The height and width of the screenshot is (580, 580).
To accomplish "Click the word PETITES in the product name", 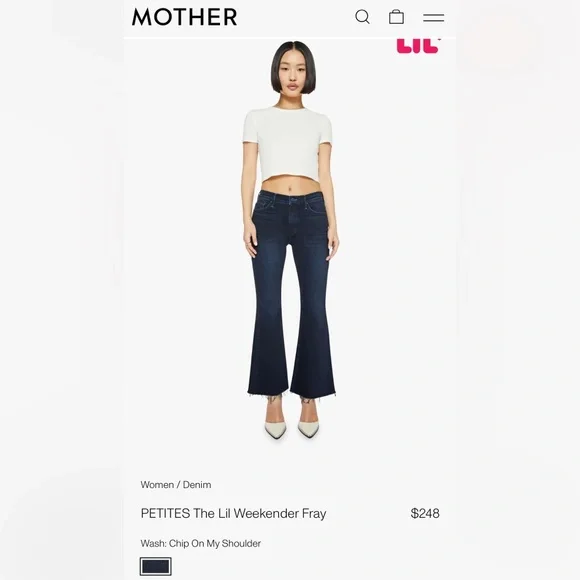I will (x=165, y=513).
